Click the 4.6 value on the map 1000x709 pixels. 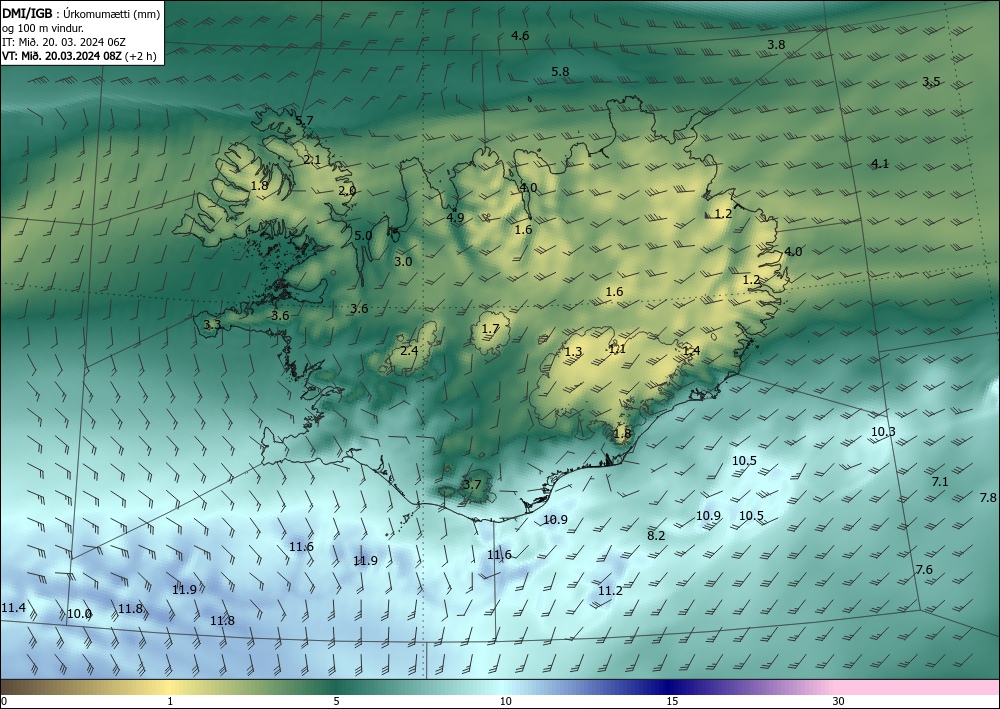520,36
